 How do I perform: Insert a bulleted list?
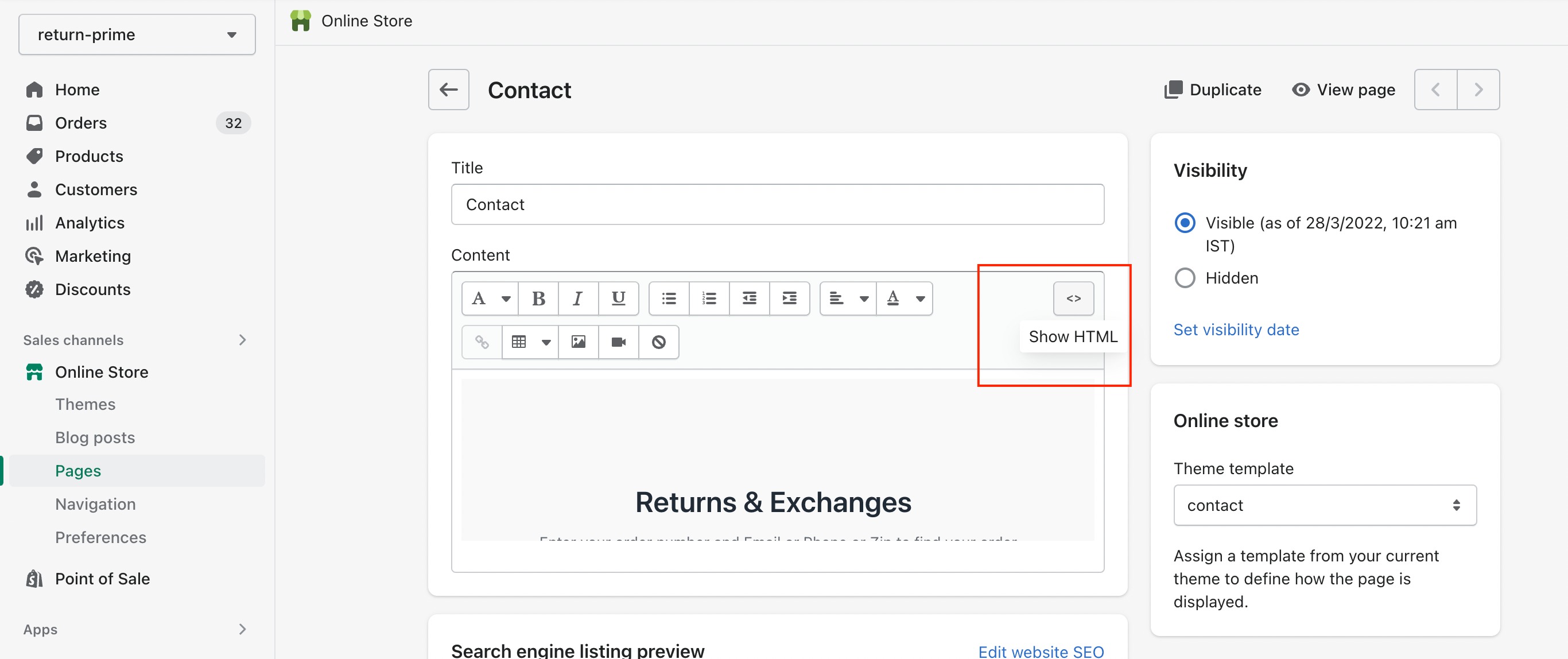[x=669, y=299]
